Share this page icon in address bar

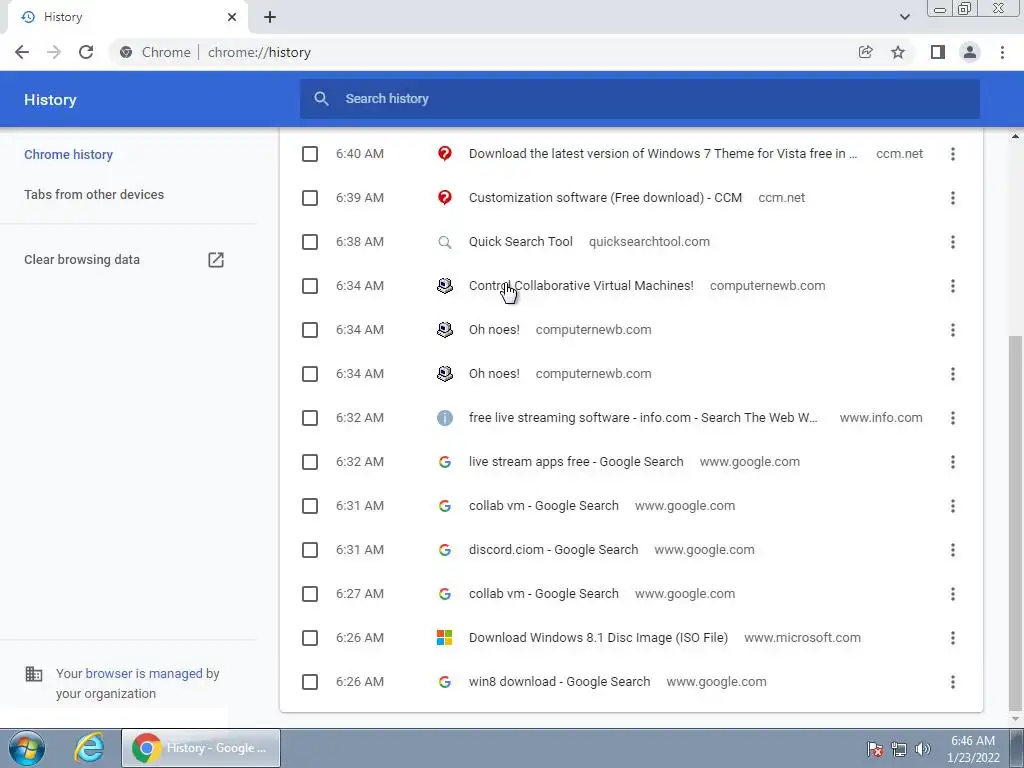tap(865, 52)
